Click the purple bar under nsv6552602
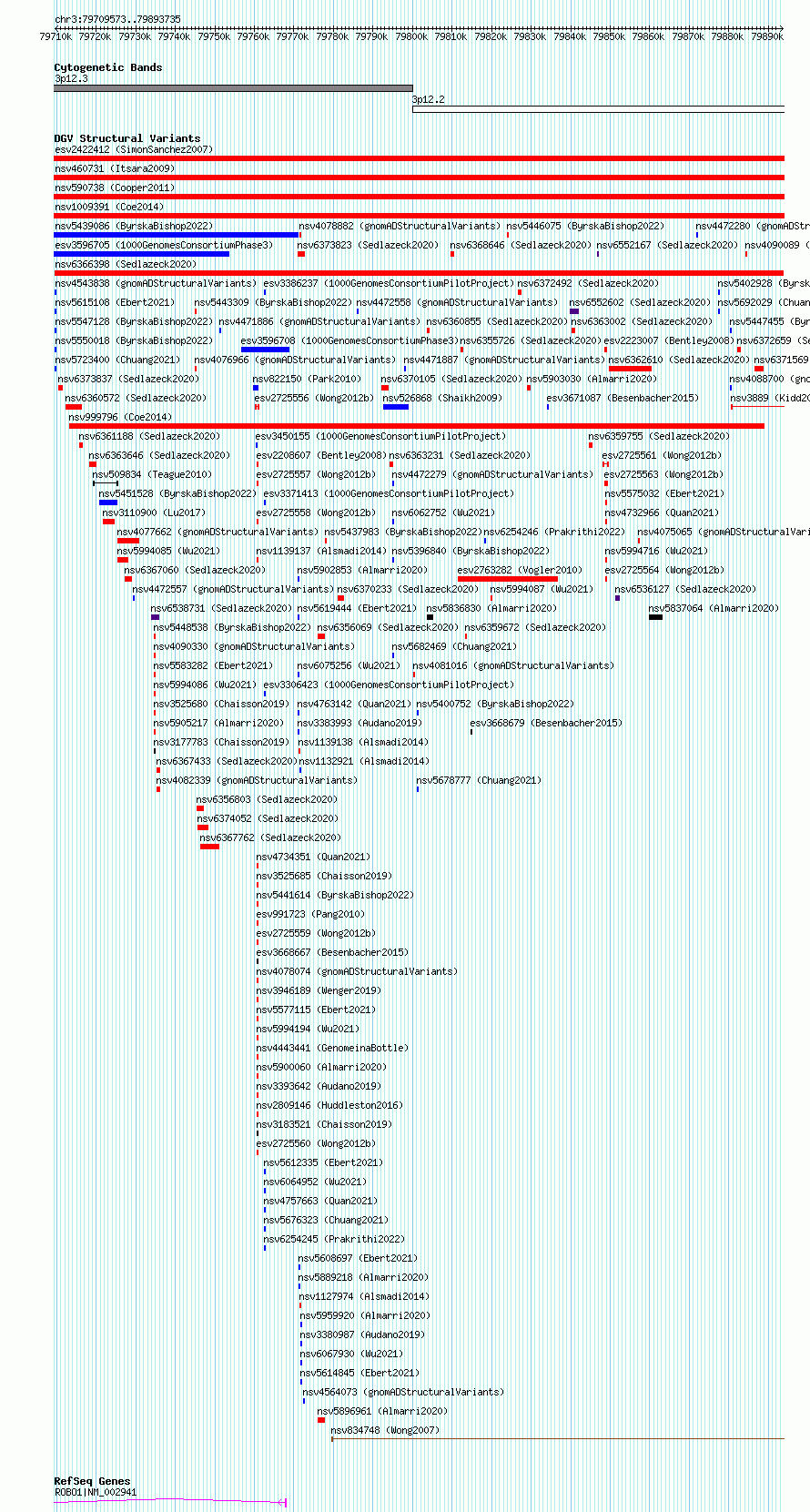 pos(574,311)
